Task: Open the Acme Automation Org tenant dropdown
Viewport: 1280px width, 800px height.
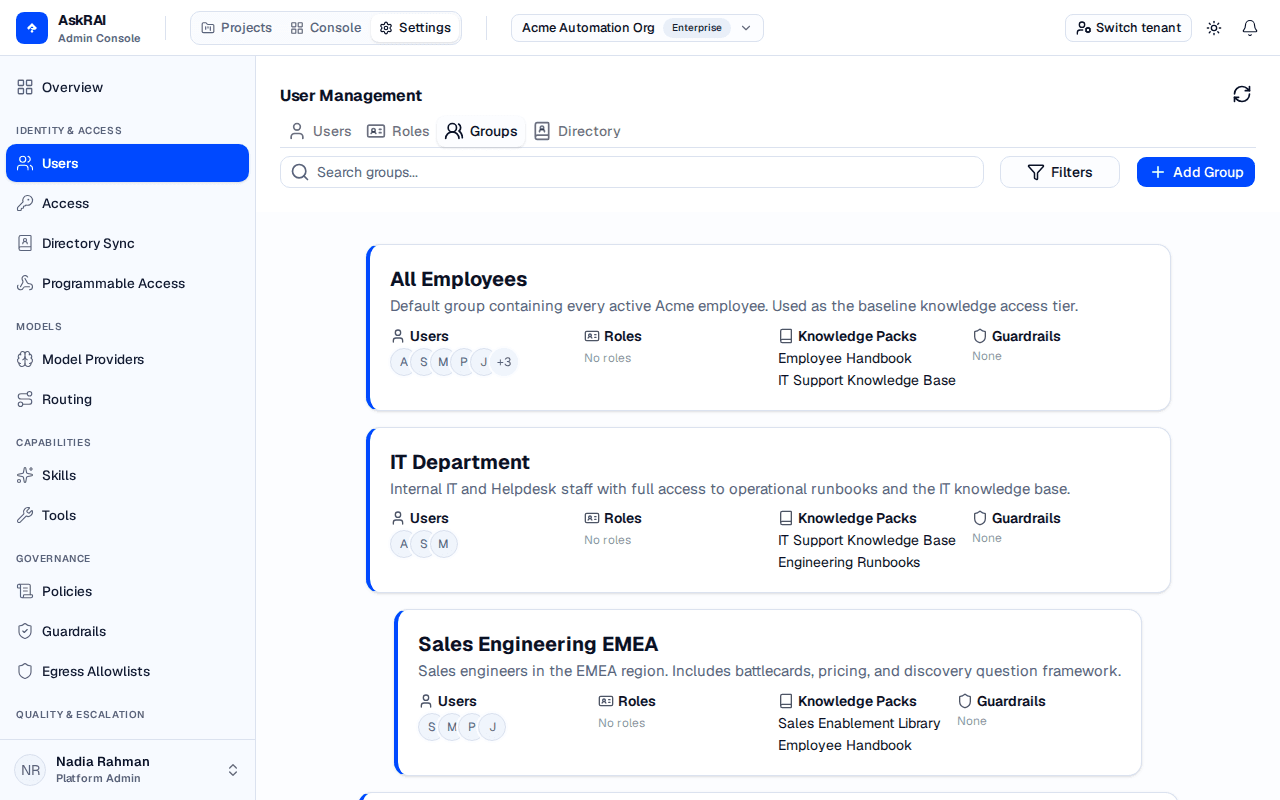Action: (637, 28)
